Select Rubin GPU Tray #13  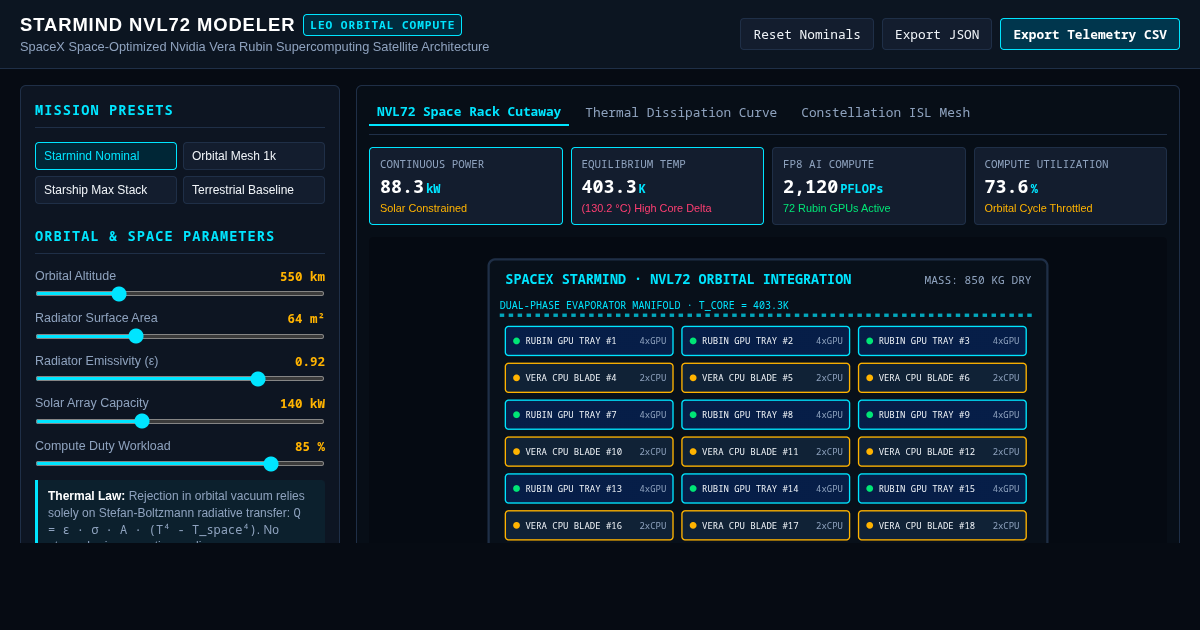589,489
